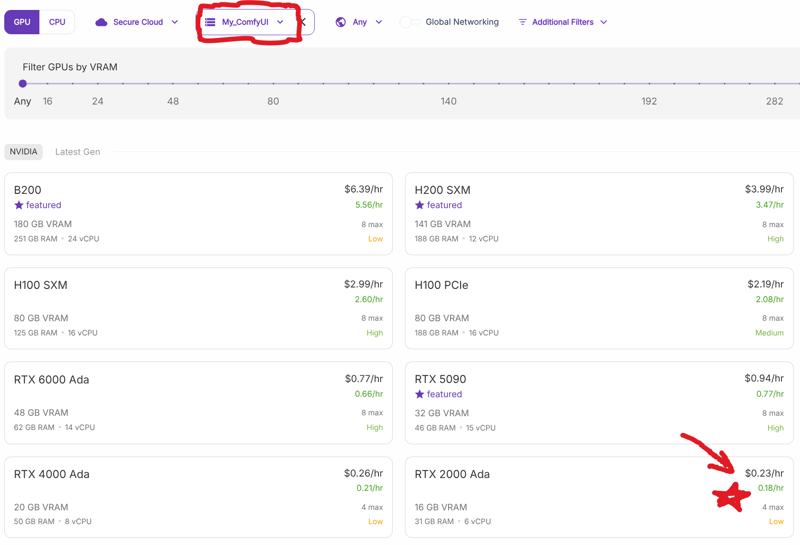Screen dimensions: 800x545
Task: Click the featured star on H200 SXM card
Action: tap(419, 205)
